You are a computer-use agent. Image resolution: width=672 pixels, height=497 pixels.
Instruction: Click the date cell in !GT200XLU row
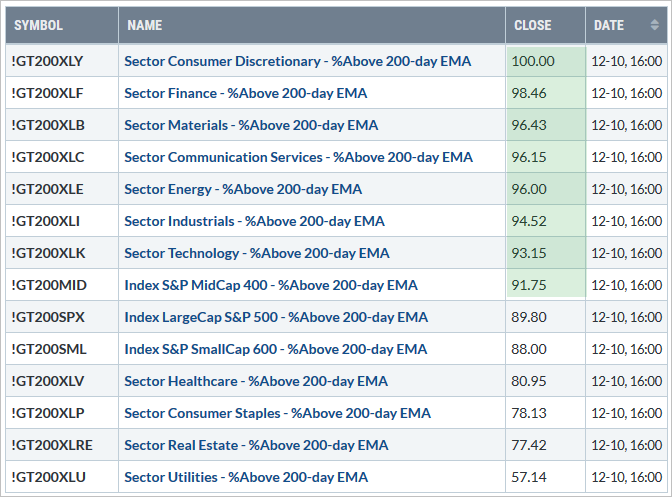click(x=627, y=477)
